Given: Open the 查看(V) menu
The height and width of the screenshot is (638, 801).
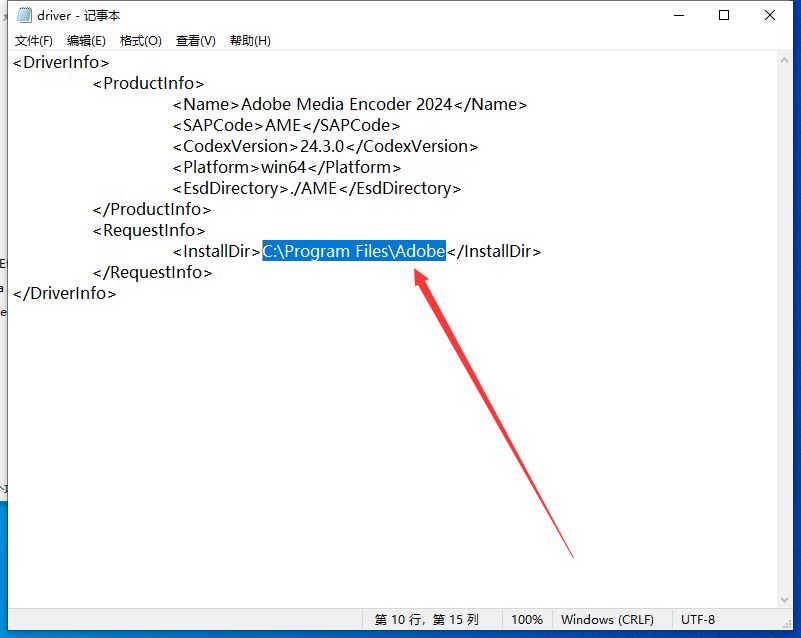Looking at the screenshot, I should click(x=196, y=41).
